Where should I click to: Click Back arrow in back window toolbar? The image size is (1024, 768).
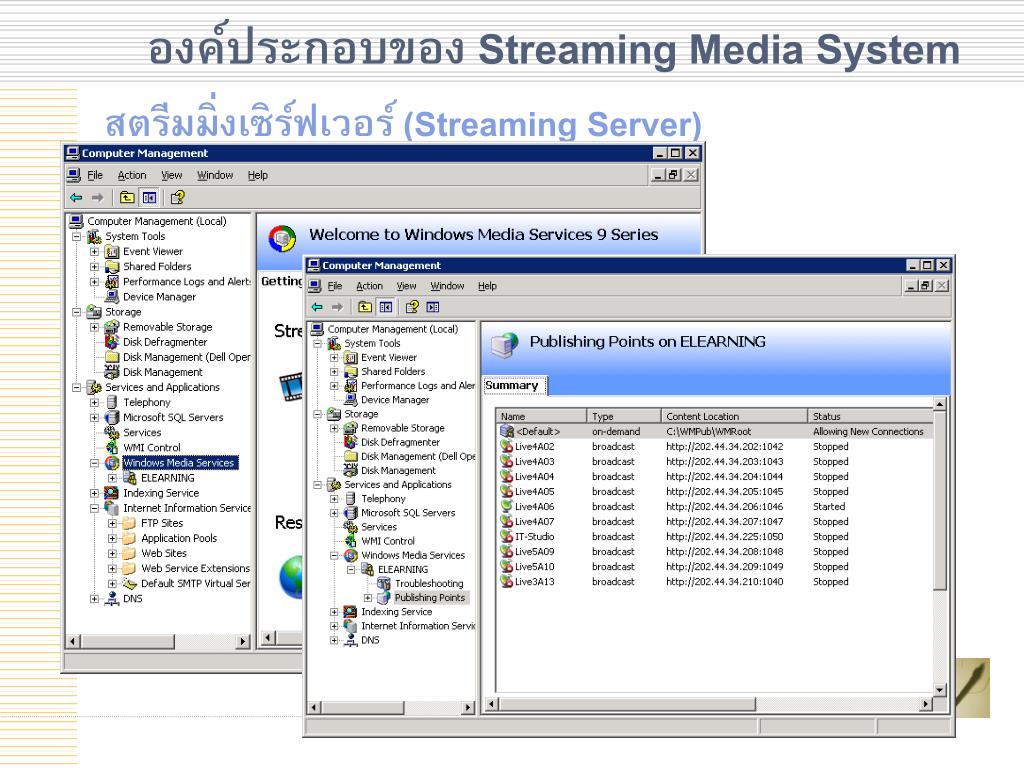pyautogui.click(x=76, y=197)
